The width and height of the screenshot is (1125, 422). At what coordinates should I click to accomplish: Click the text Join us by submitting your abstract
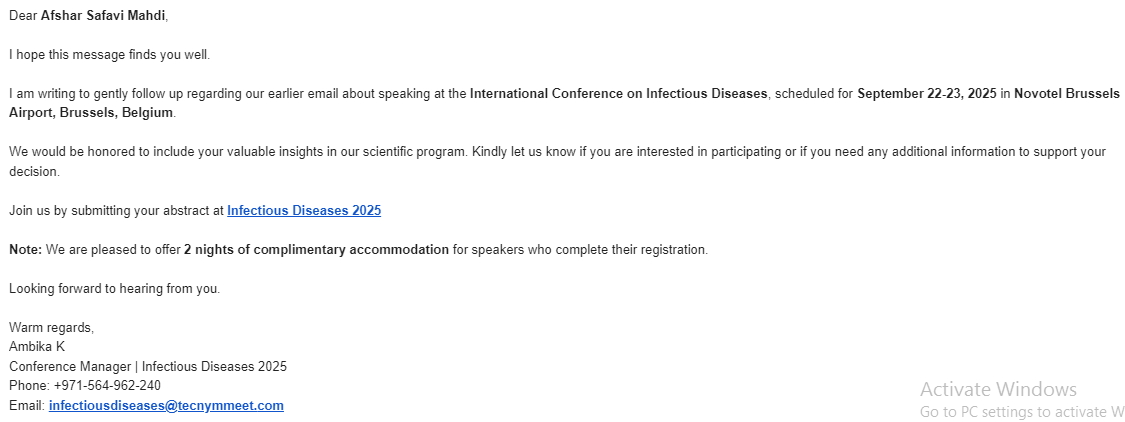(x=116, y=211)
